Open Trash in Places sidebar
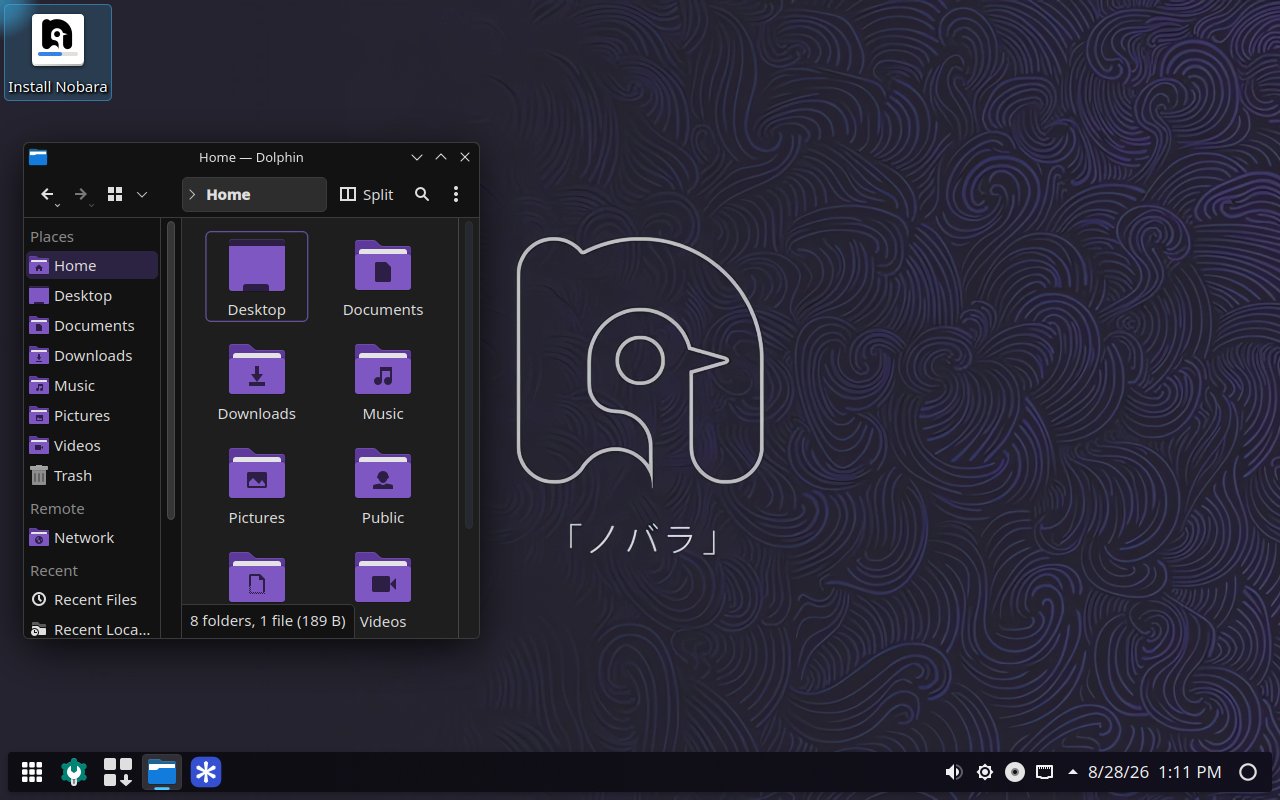Image resolution: width=1280 pixels, height=800 pixels. point(92,475)
